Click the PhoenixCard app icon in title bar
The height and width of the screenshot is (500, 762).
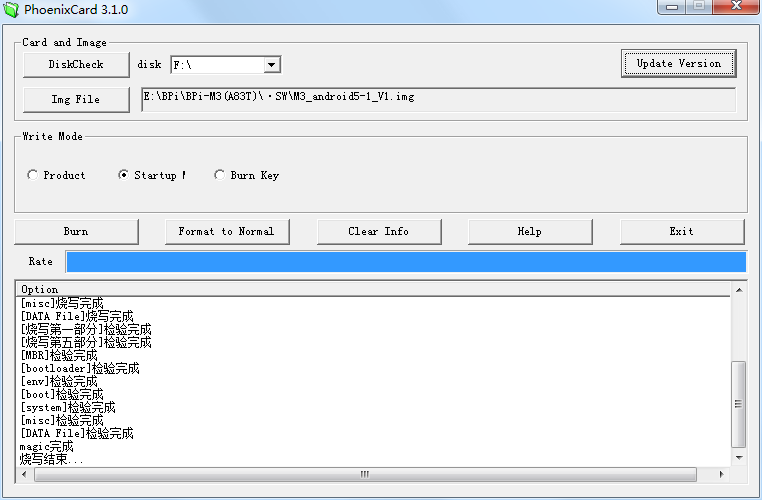pos(11,9)
